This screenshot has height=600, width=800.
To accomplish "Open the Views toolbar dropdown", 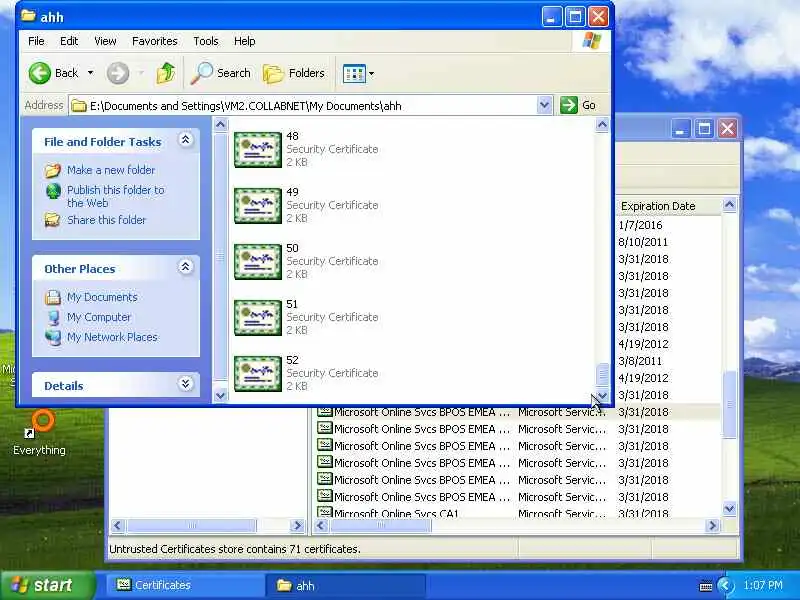I will 371,73.
